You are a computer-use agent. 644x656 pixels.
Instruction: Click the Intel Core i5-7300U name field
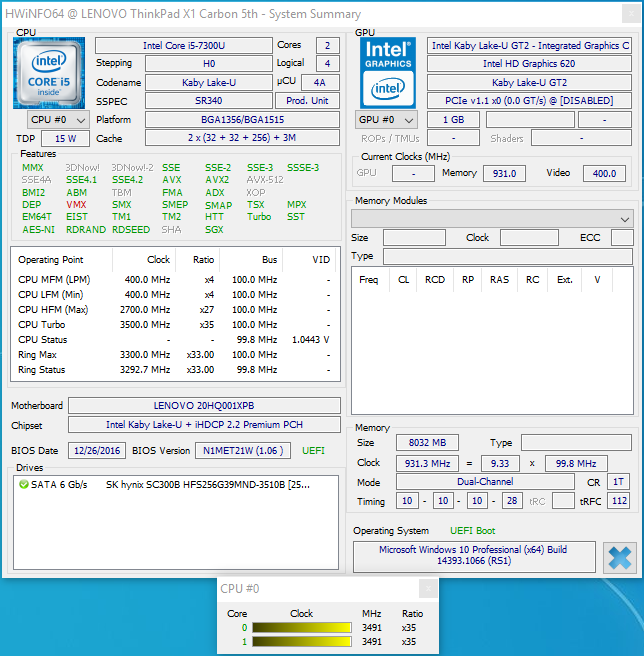[x=184, y=46]
